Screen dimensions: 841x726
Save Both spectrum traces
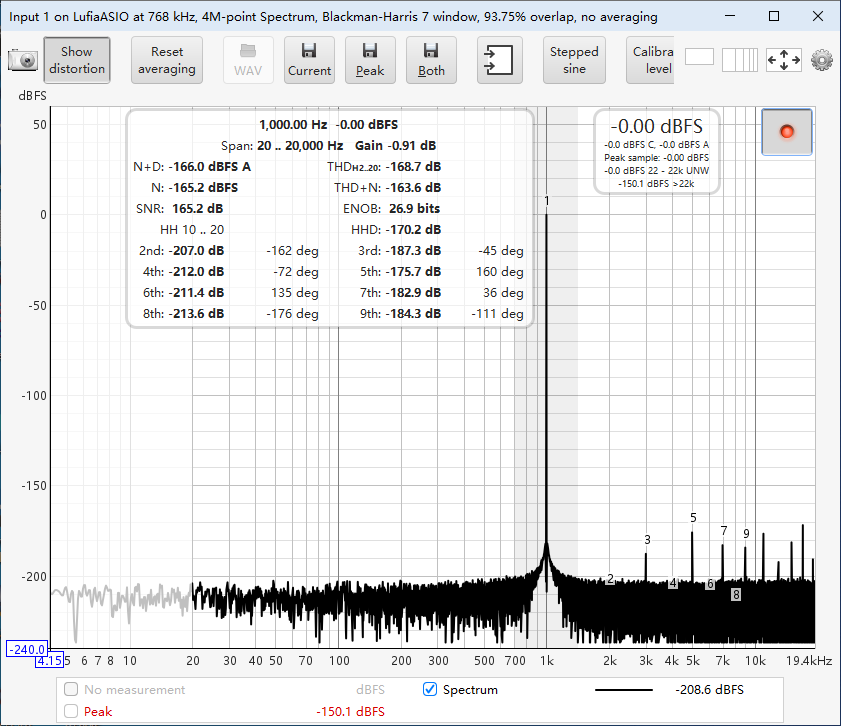coord(431,60)
